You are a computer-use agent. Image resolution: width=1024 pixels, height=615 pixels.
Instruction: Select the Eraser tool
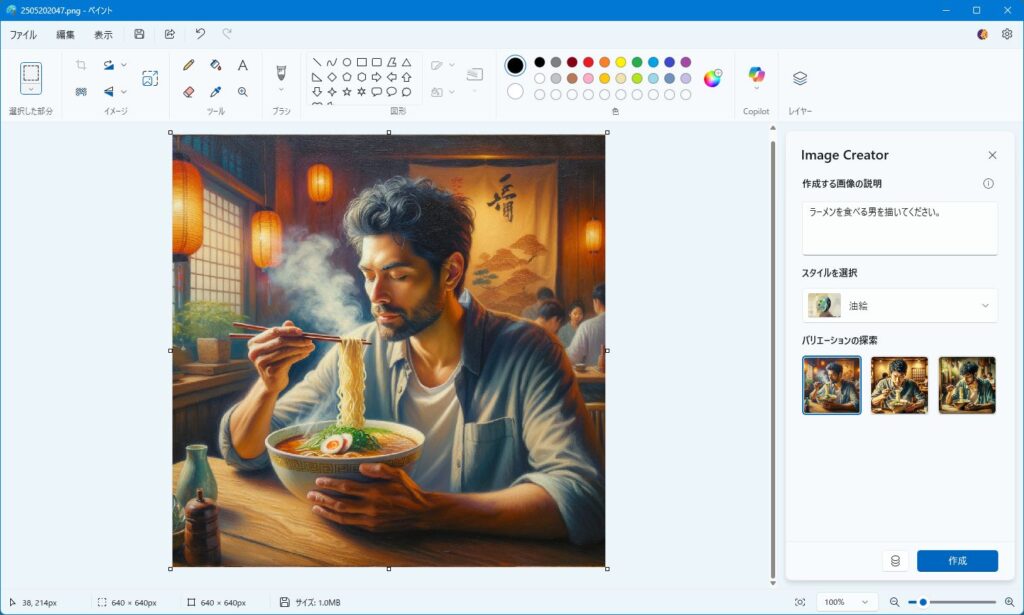coord(189,92)
